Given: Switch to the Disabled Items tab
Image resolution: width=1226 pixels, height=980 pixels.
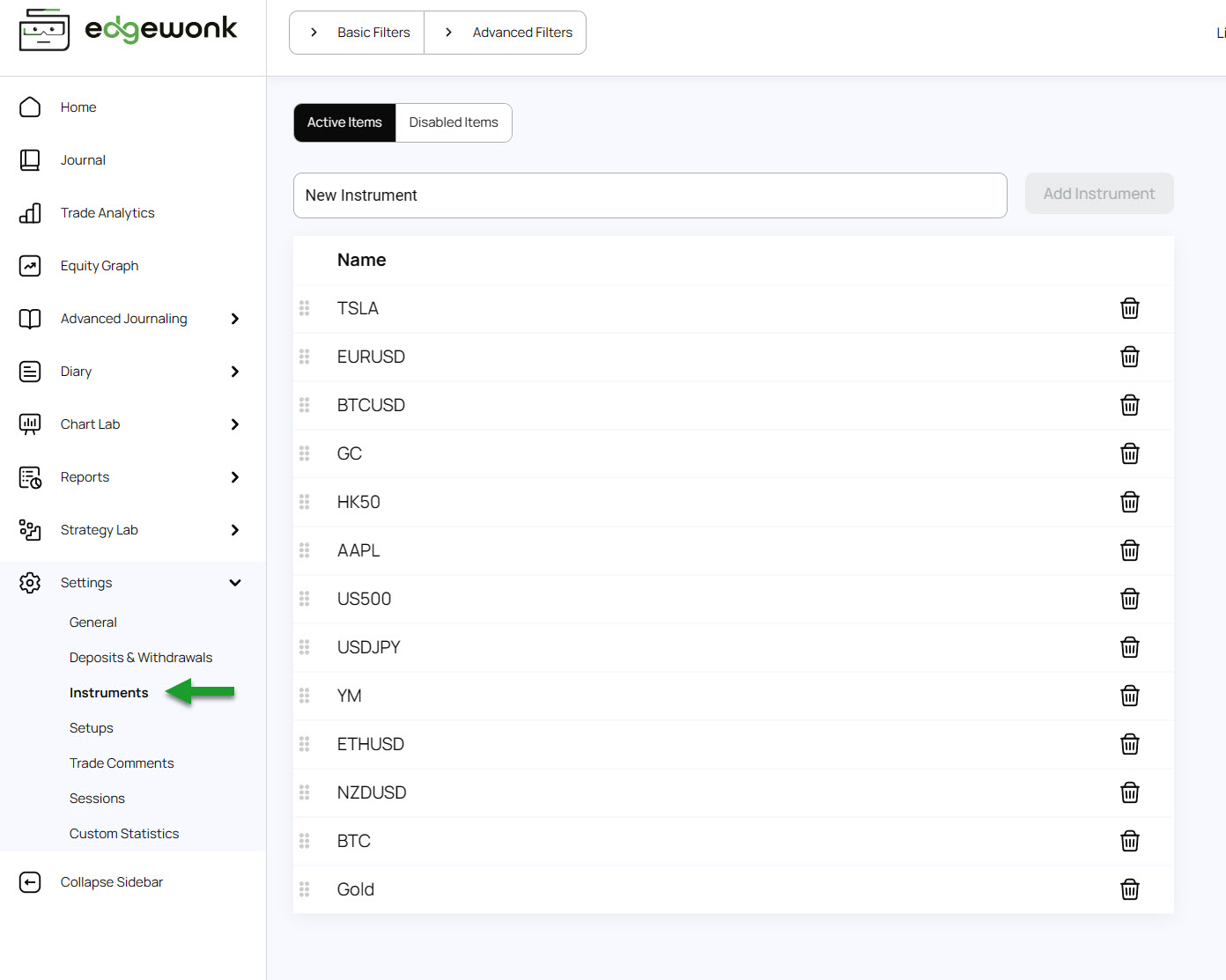Looking at the screenshot, I should (x=454, y=122).
